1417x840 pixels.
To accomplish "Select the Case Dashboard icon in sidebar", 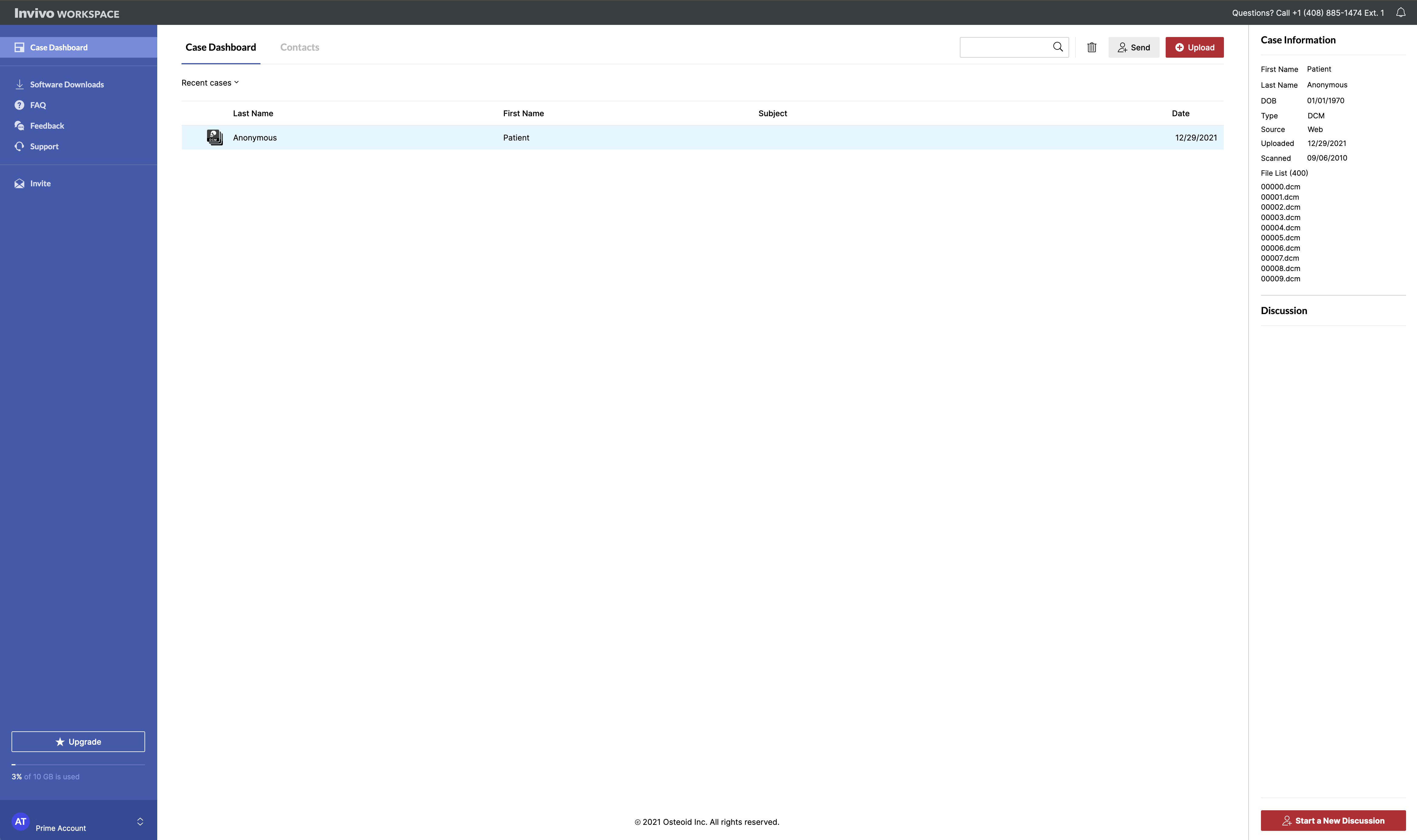I will click(x=20, y=47).
